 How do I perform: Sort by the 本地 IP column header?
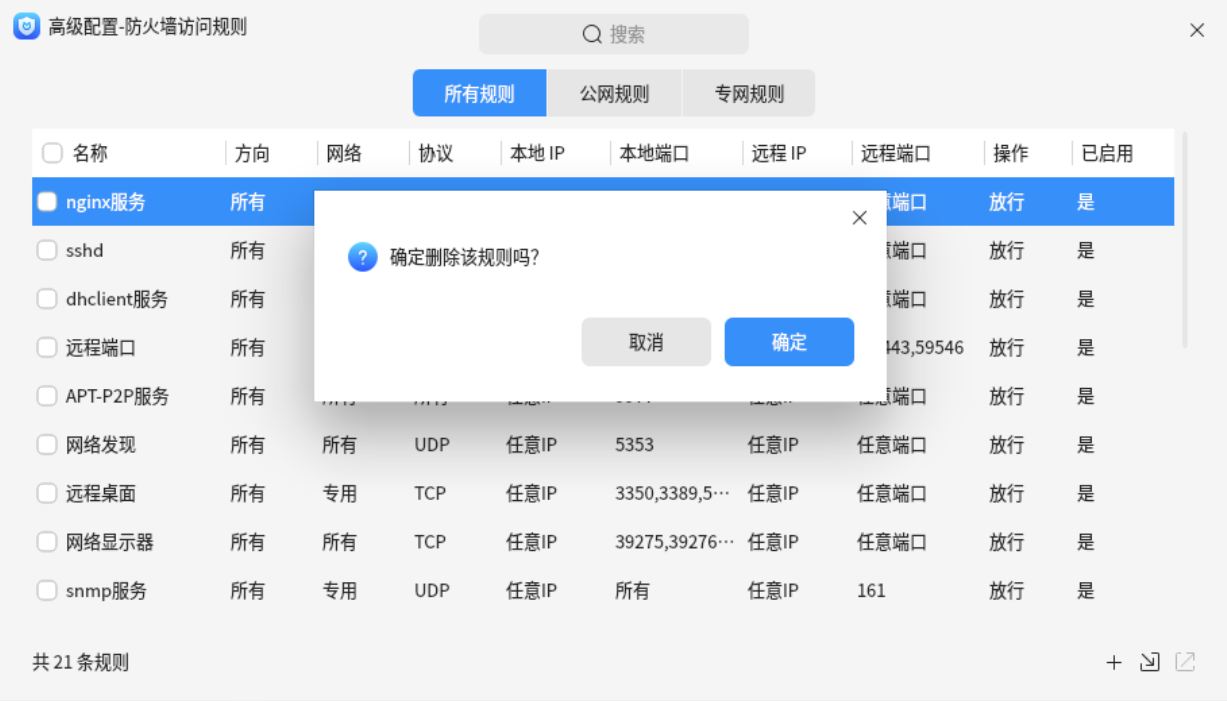point(537,153)
